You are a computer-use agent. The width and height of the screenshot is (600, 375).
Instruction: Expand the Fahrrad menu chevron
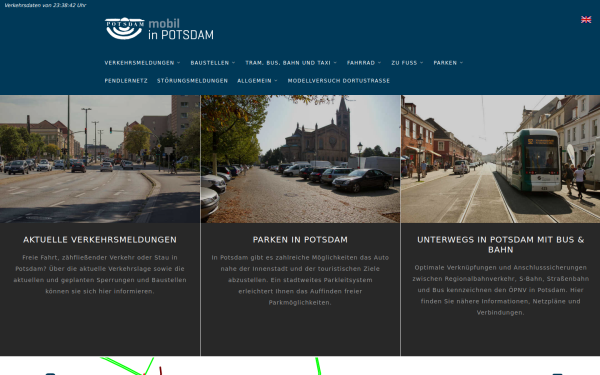click(380, 63)
